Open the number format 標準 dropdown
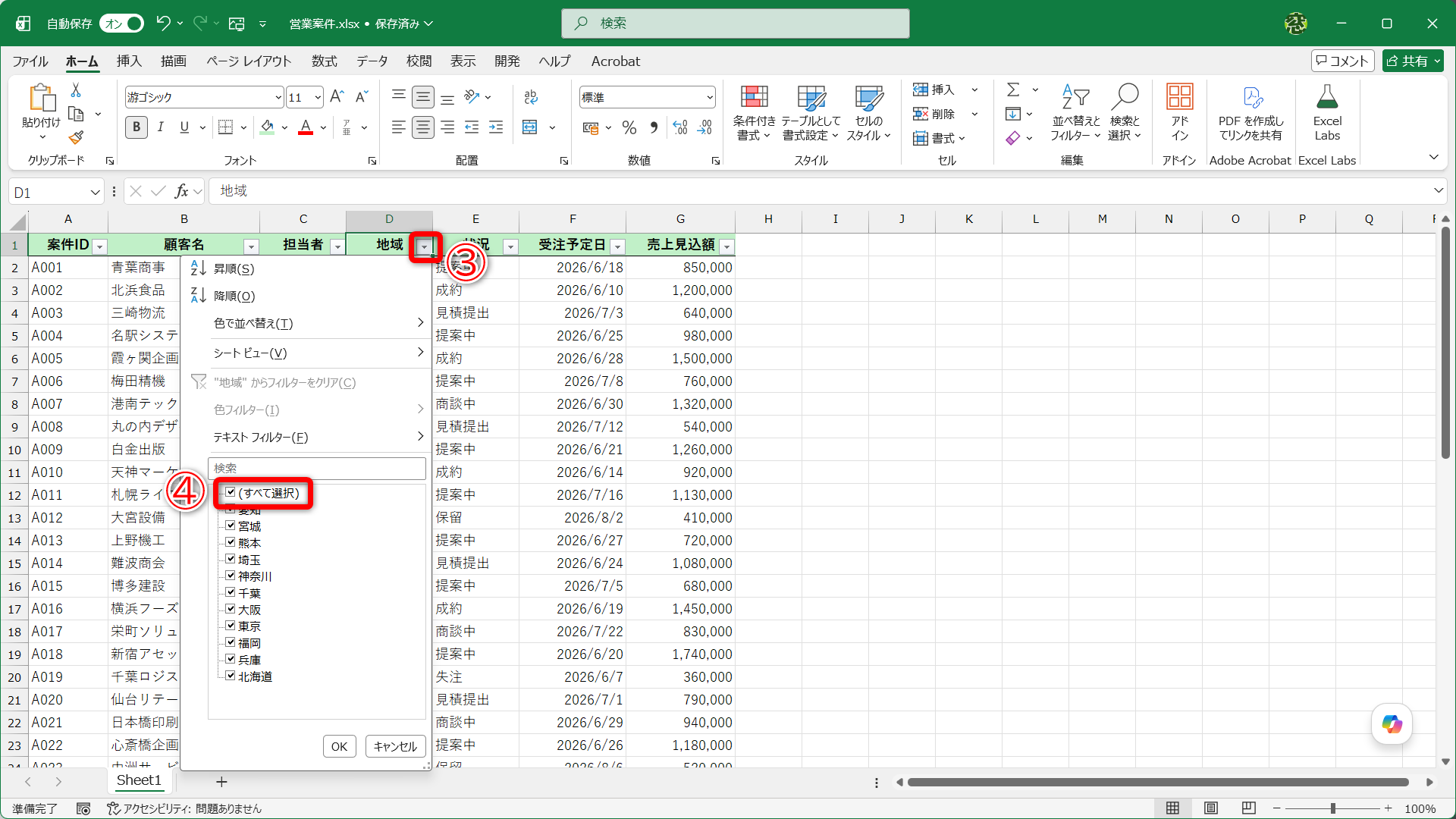The image size is (1456, 819). pos(710,97)
